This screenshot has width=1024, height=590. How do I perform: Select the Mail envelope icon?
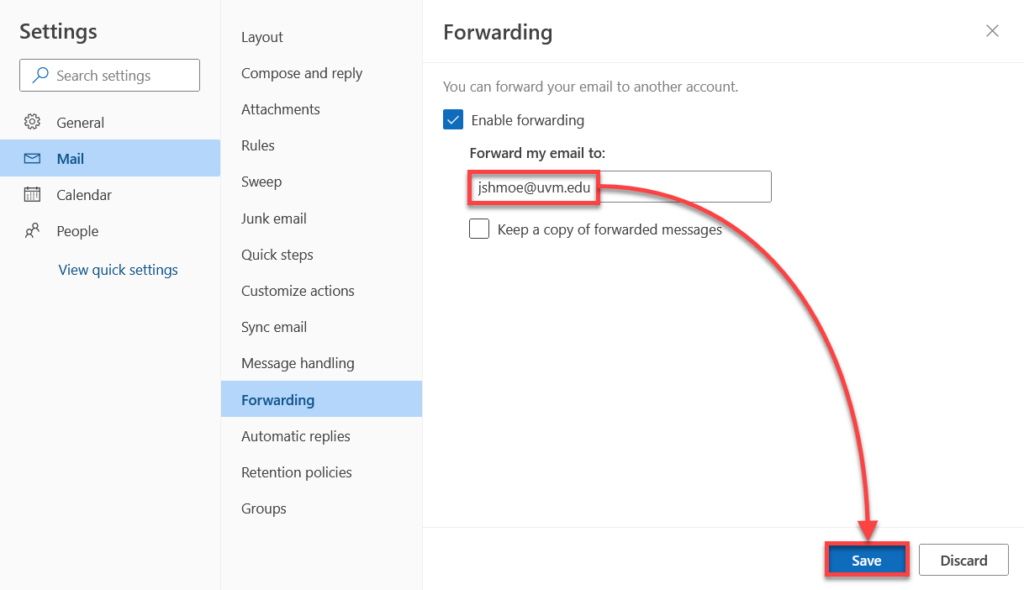pos(33,158)
